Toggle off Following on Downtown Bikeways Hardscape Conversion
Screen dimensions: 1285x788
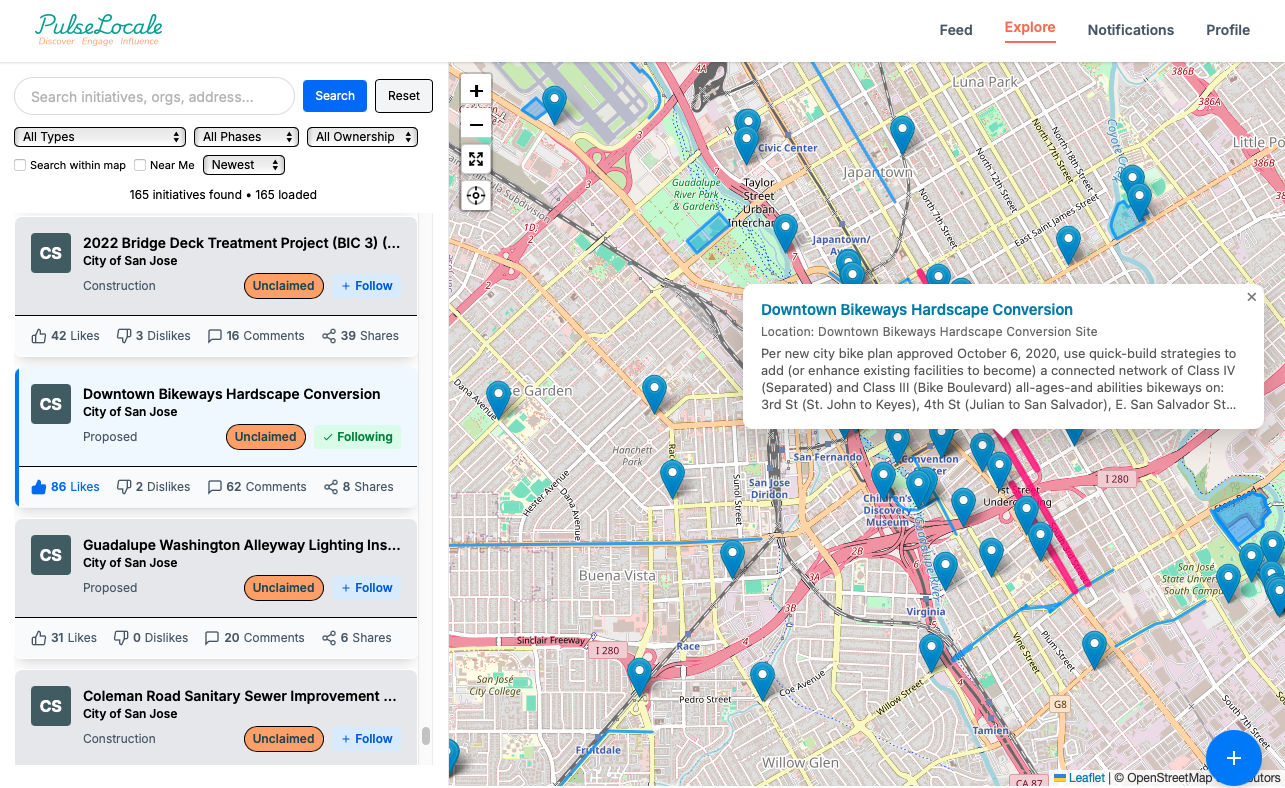(x=357, y=437)
